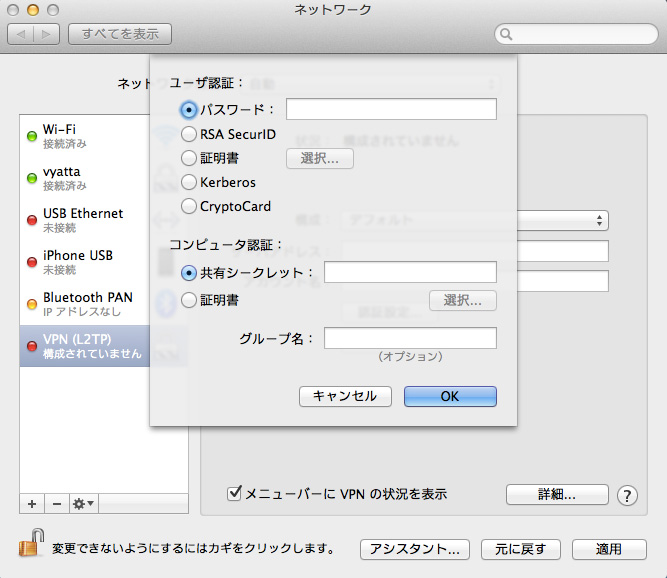This screenshot has width=667, height=578.
Task: Open the gear action menu
Action: [x=83, y=502]
